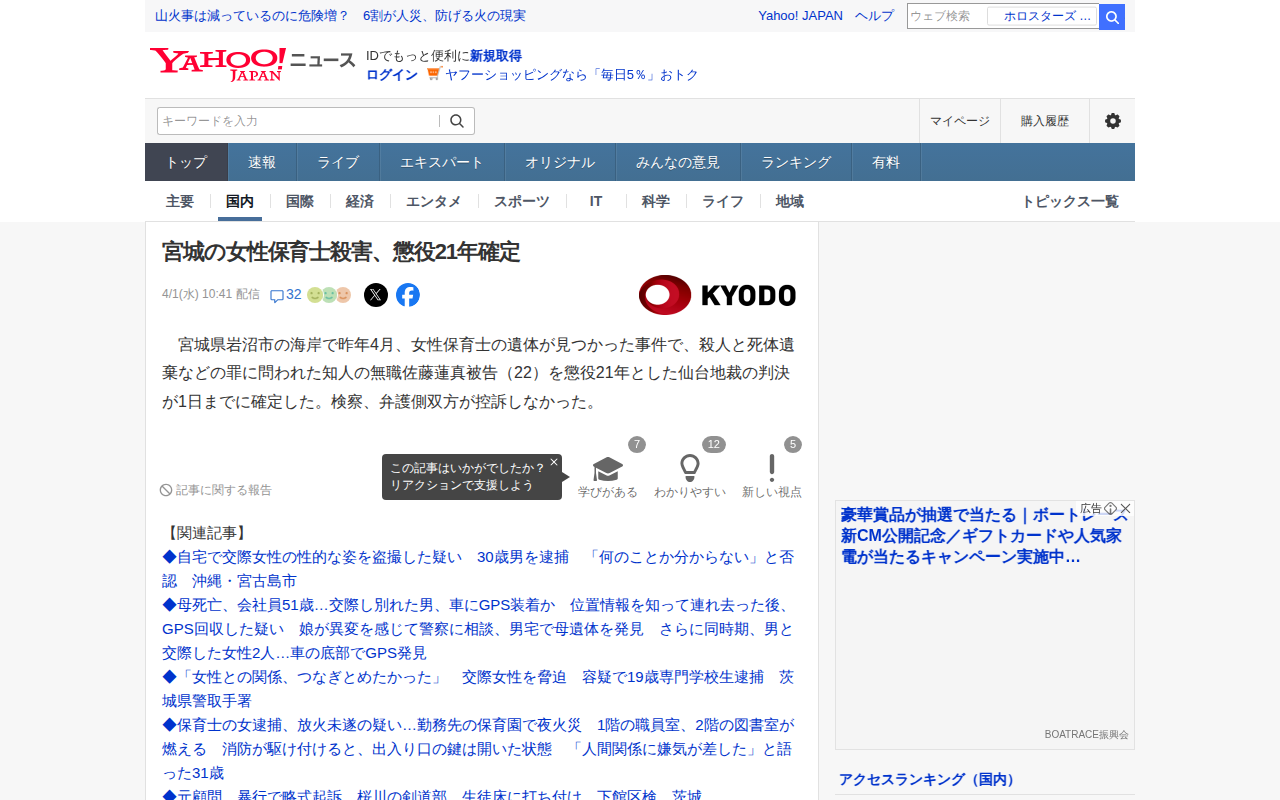
Task: Click the blue web search magnifier button
Action: [1112, 16]
